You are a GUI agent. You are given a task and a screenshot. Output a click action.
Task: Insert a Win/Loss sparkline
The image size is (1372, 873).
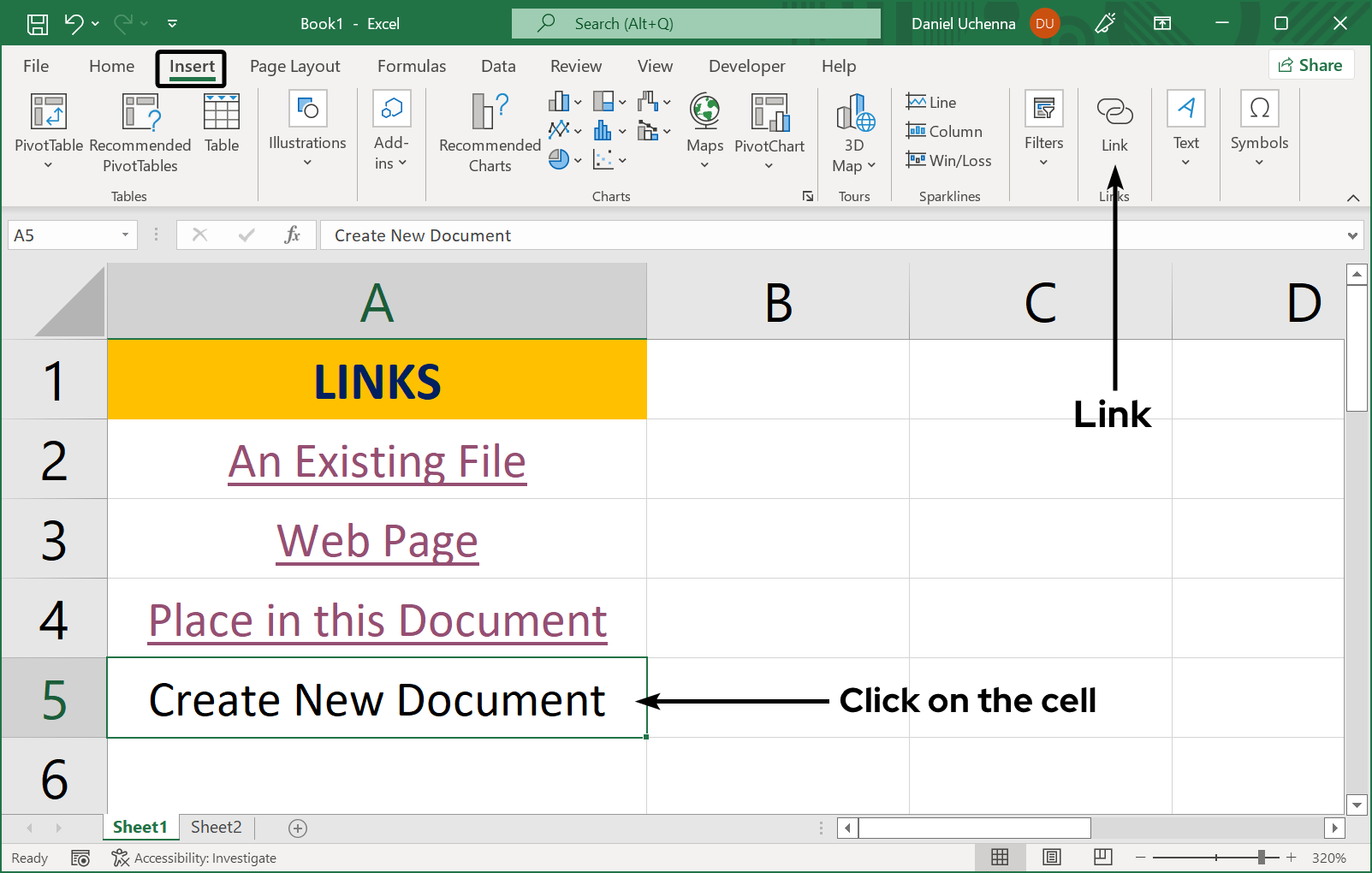pos(948,160)
